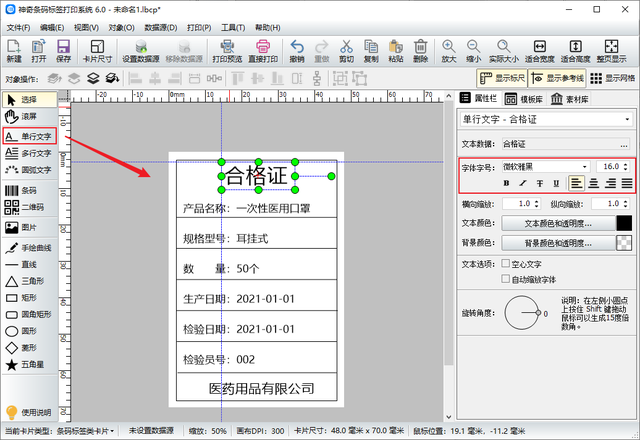This screenshot has width=640, height=440.
Task: Click the 文本数据 field containing 合格证
Action: pos(559,144)
